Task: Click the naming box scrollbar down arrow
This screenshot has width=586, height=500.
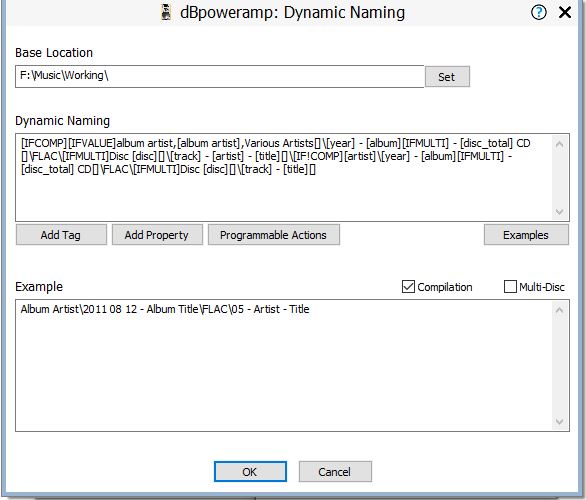Action: [560, 212]
